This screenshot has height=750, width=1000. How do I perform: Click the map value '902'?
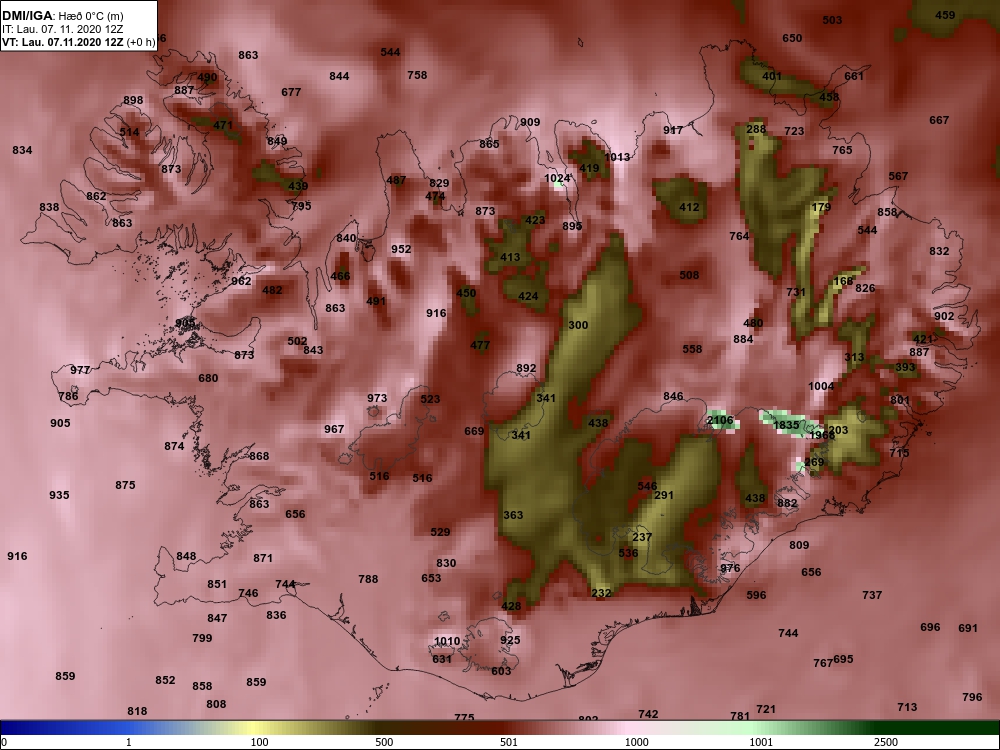click(944, 316)
